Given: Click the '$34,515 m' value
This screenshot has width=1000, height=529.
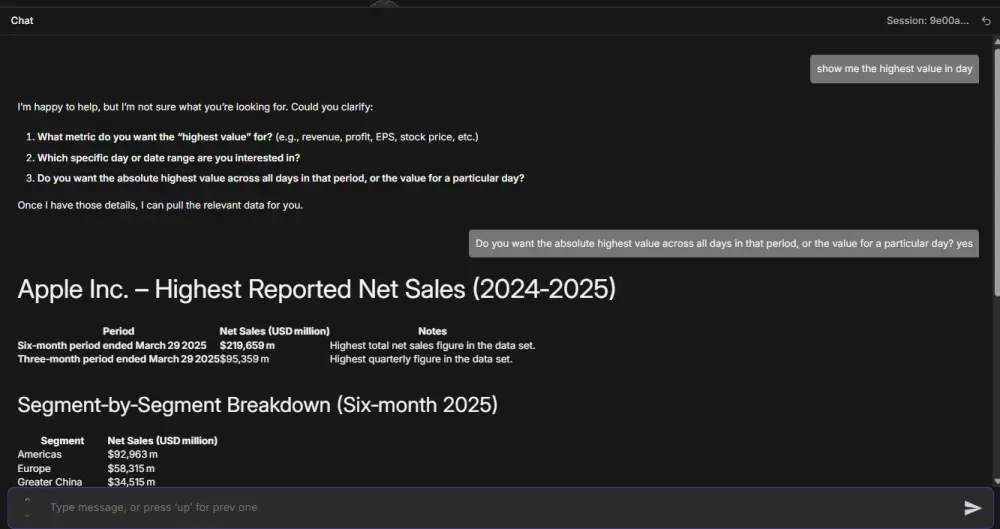Looking at the screenshot, I should point(131,482).
